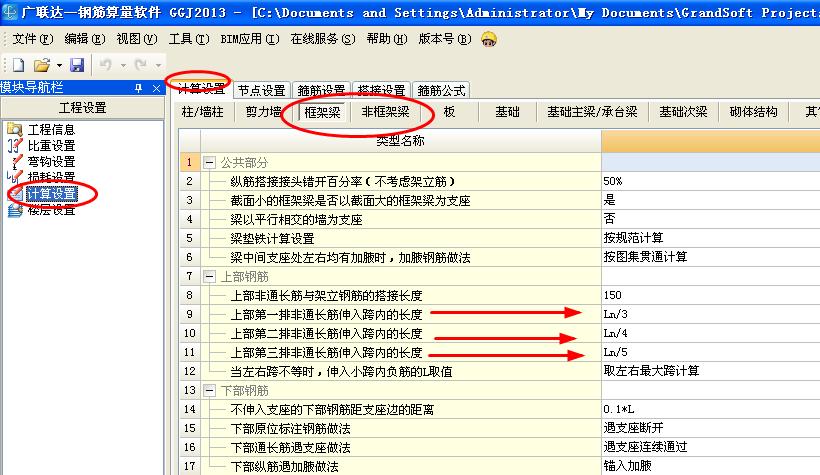Click the 50% value cell in row 2

tap(710, 182)
